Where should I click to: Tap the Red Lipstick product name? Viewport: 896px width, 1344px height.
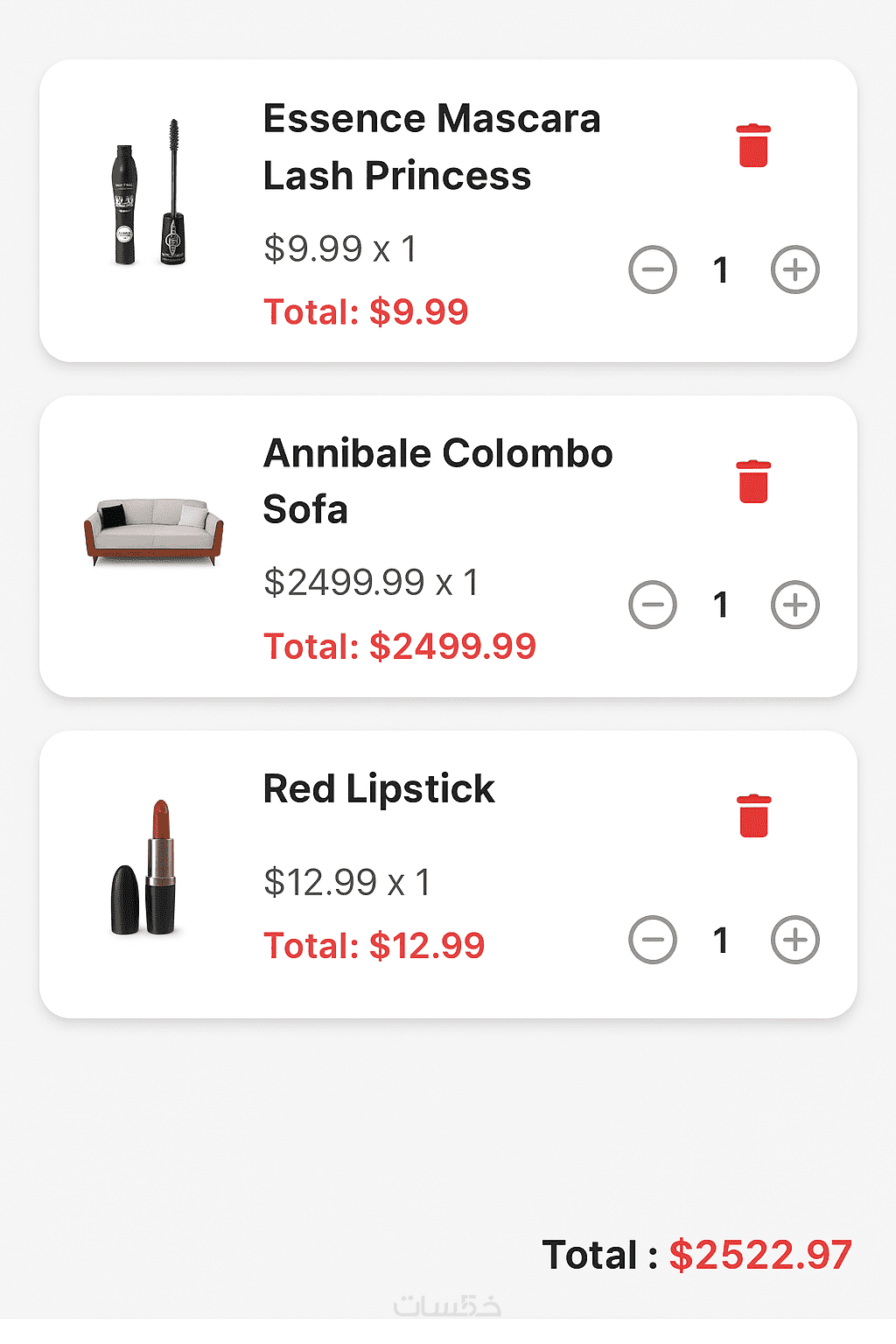pos(379,789)
